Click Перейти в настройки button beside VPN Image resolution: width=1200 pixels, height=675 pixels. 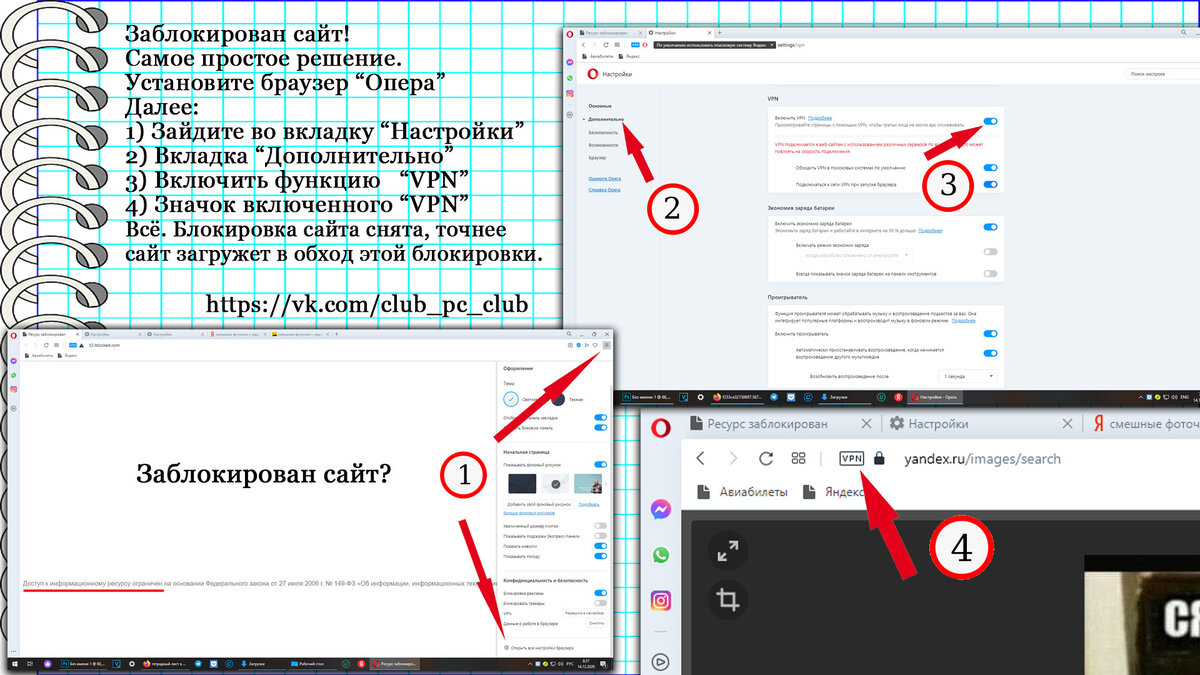coord(585,612)
